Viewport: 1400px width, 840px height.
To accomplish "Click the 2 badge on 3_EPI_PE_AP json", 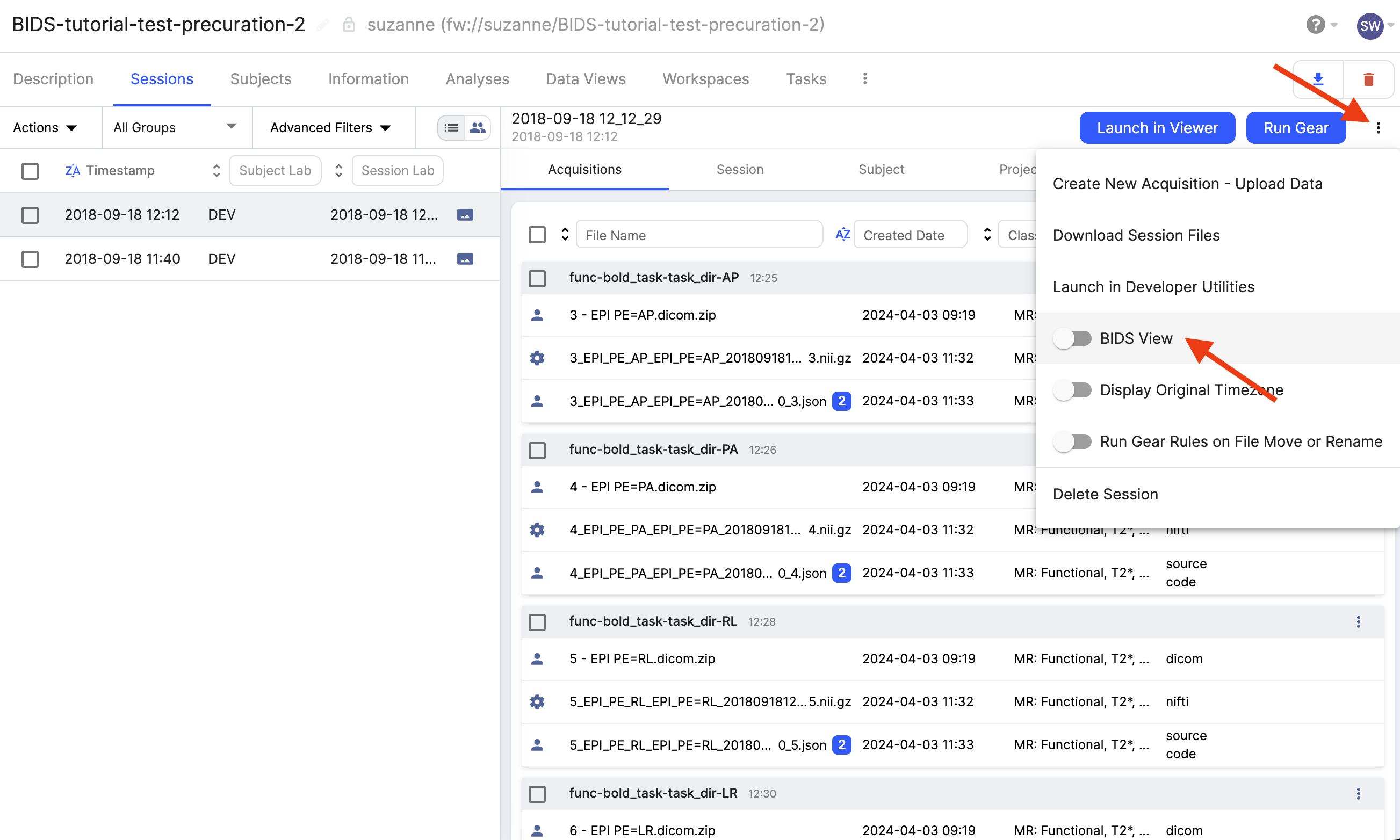I will coord(842,401).
